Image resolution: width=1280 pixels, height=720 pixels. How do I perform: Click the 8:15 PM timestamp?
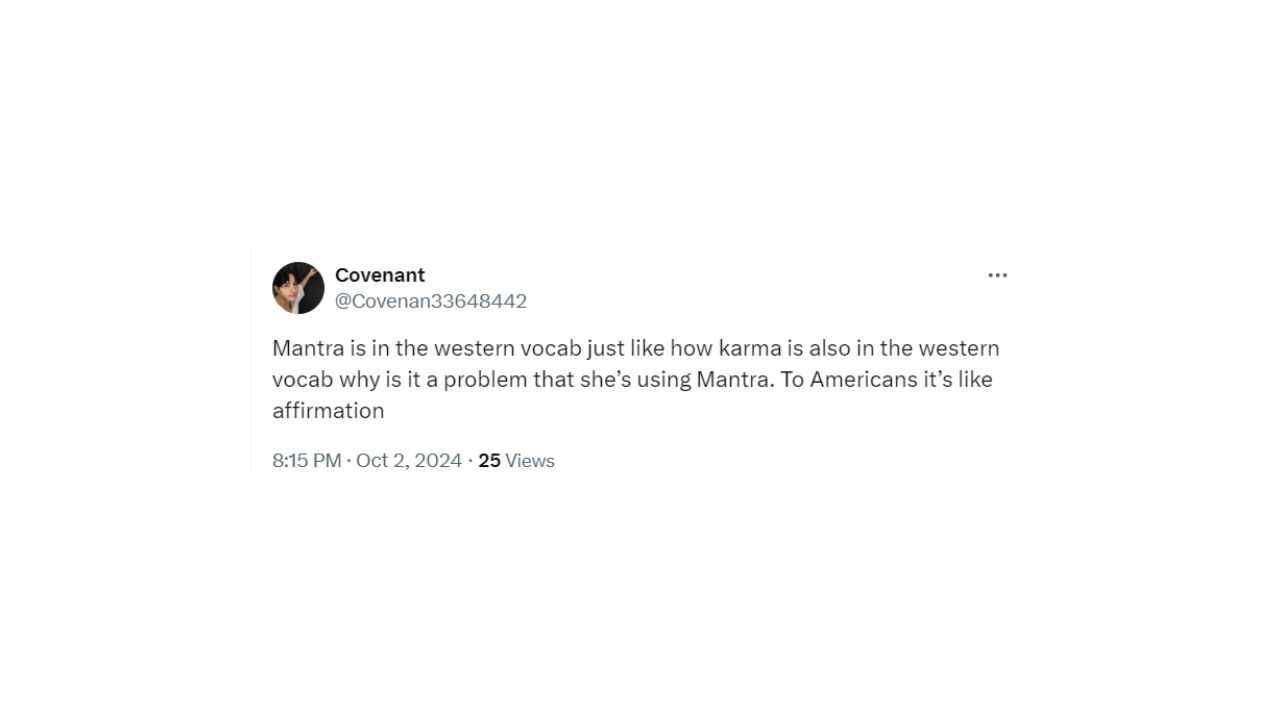tap(306, 461)
